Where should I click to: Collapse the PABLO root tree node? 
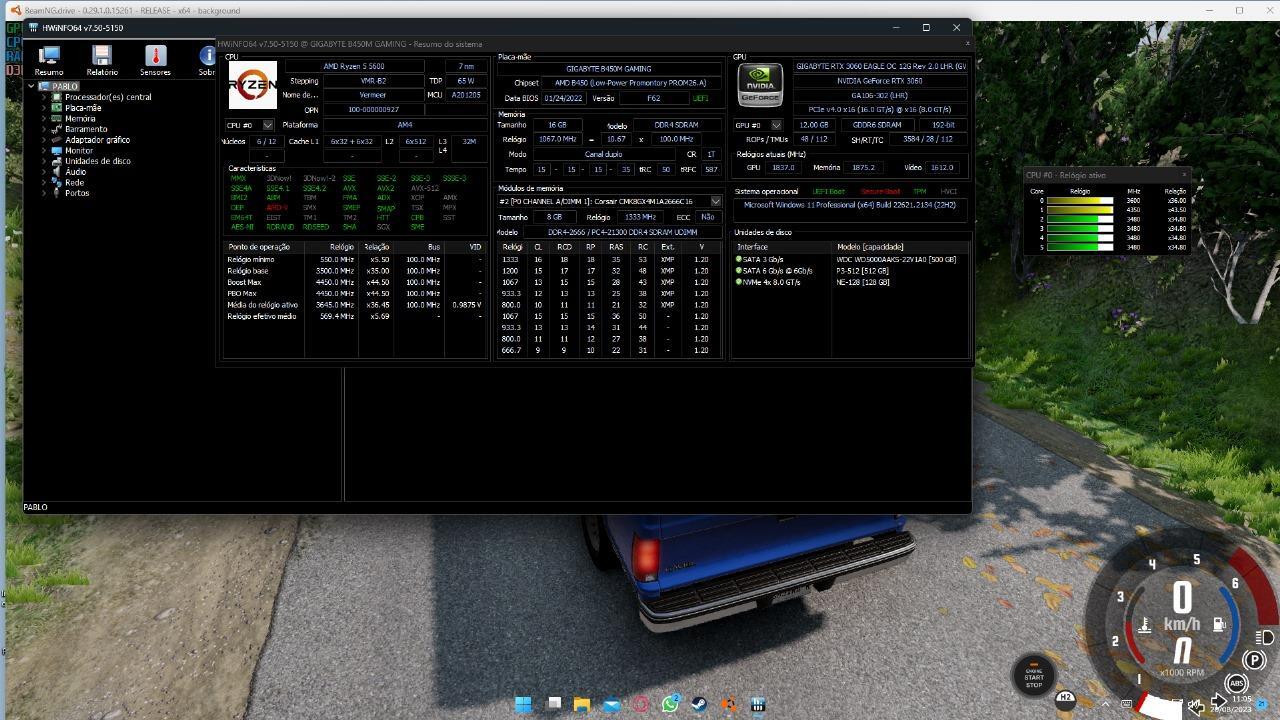(x=32, y=86)
